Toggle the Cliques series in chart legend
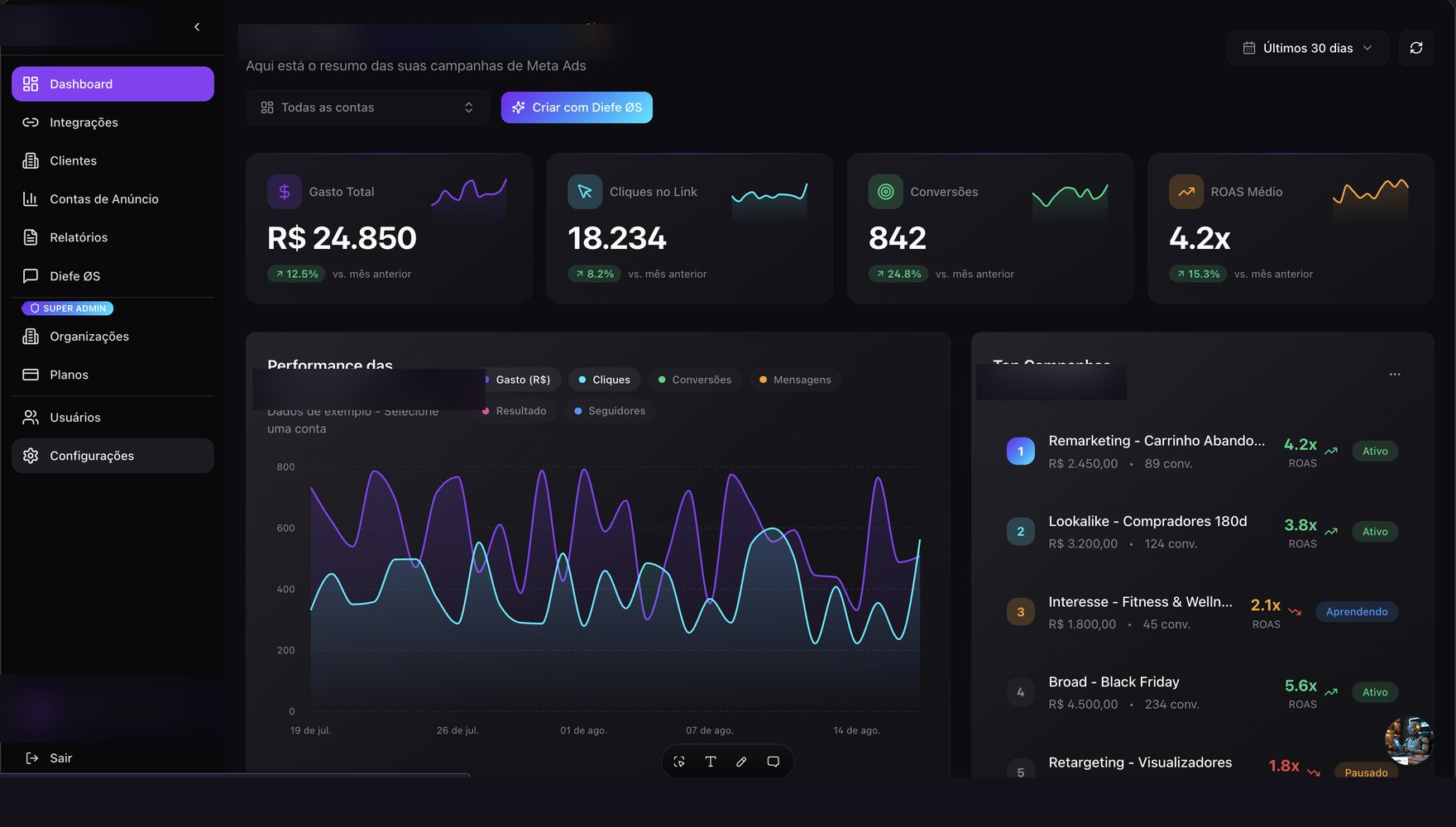This screenshot has width=1456, height=827. click(604, 380)
